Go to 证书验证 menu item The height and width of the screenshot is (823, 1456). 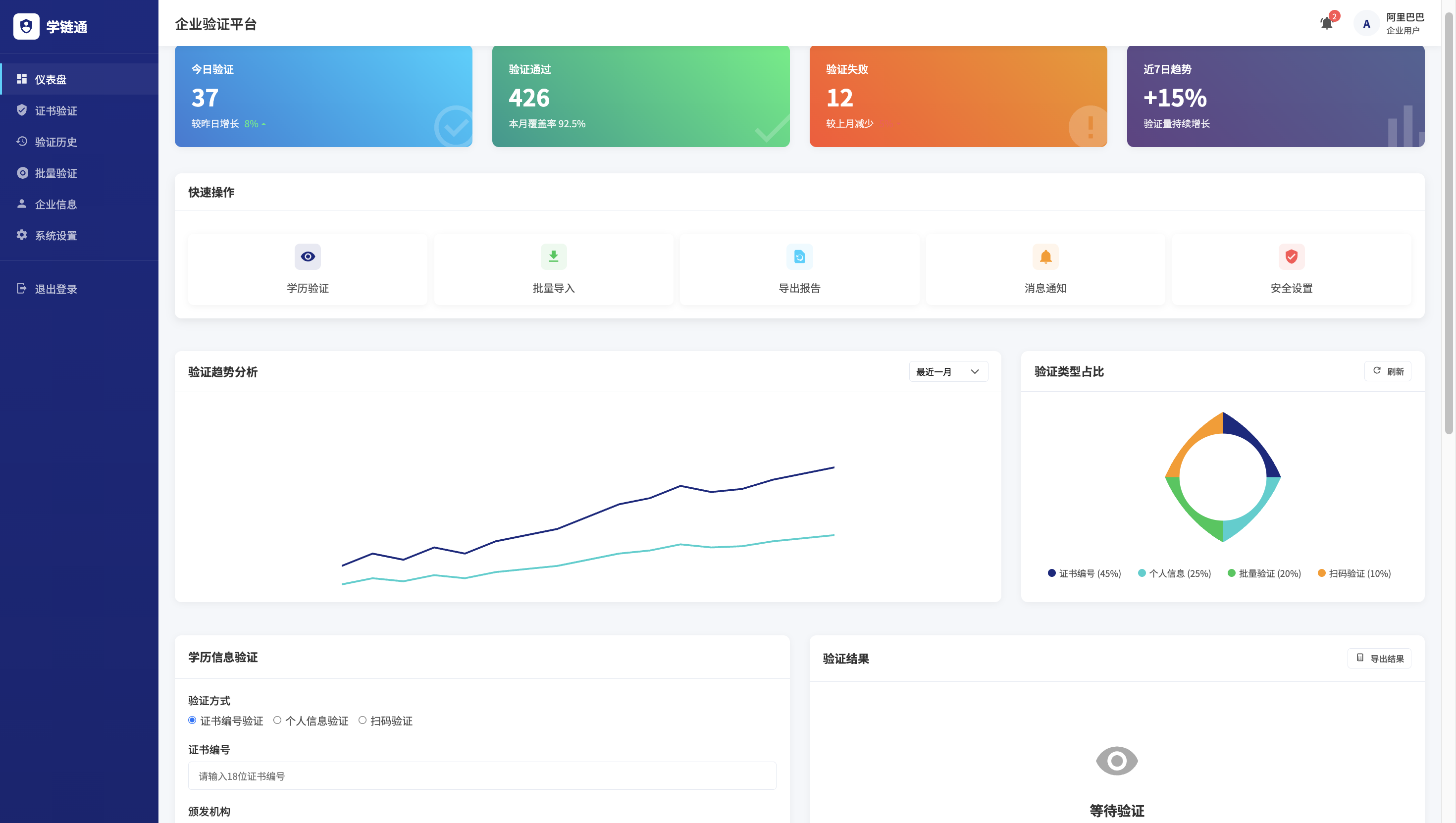point(79,110)
